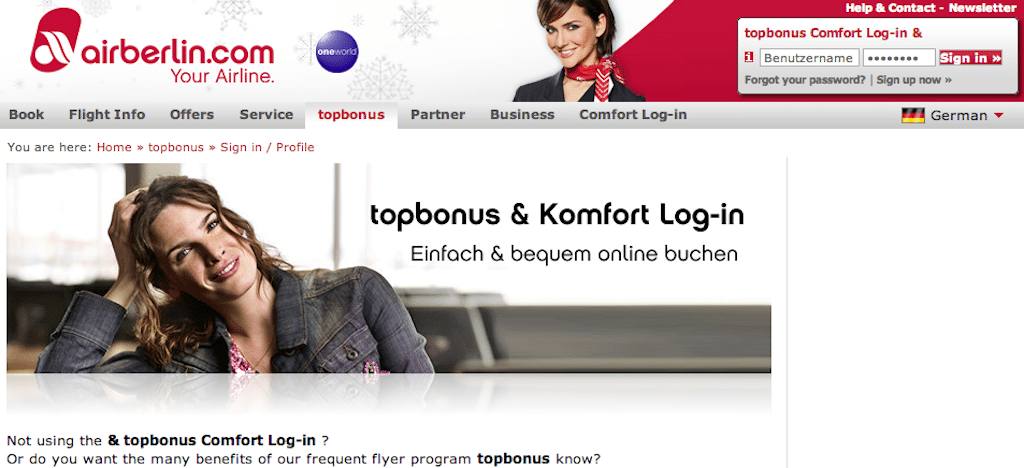Viewport: 1024px width, 468px height.
Task: Go to Home in the breadcrumb
Action: 114,148
